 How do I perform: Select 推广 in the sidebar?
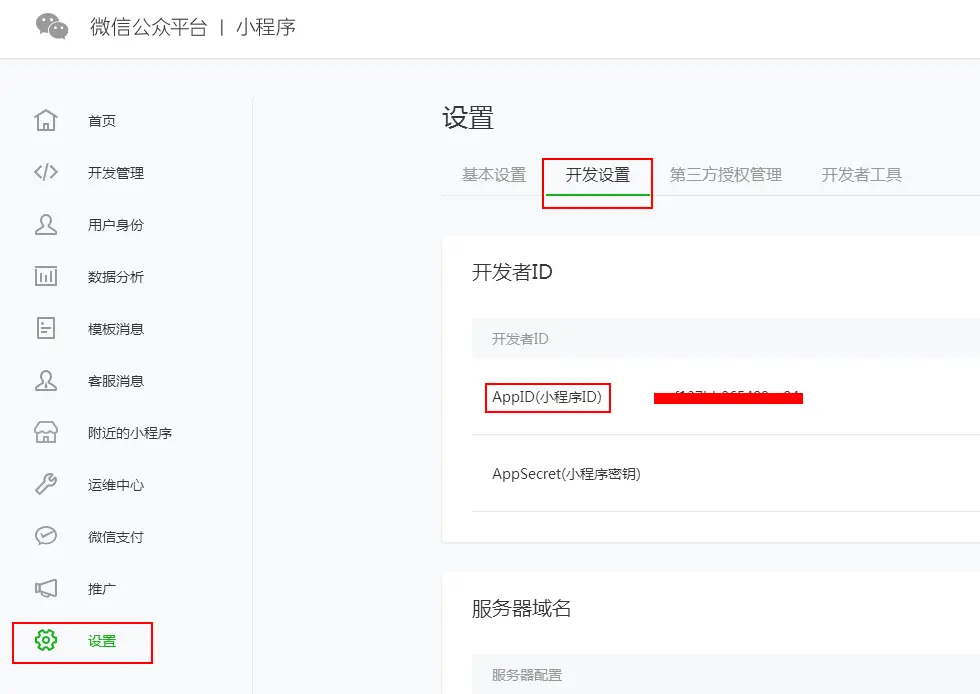[x=102, y=588]
